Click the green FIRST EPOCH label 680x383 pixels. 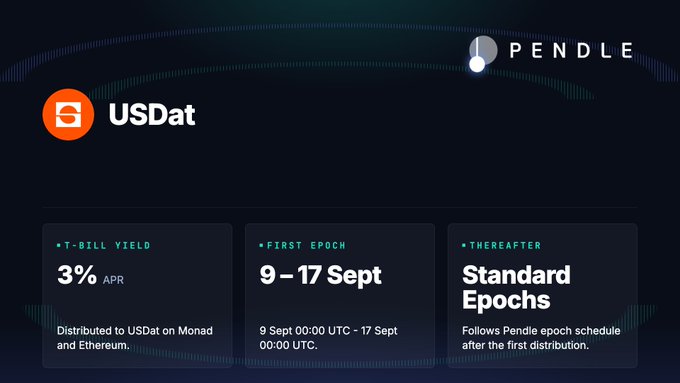tap(306, 246)
